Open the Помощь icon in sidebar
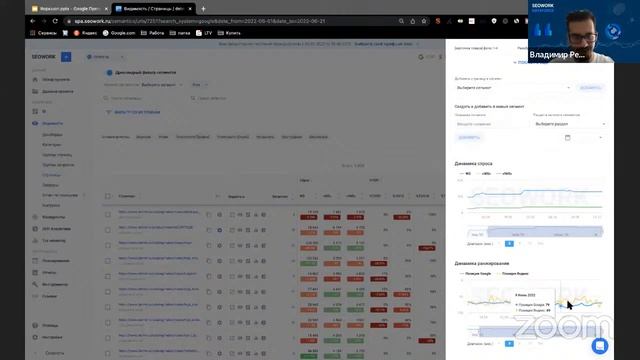Image resolution: width=640 pixels, height=360 pixels. point(35,325)
